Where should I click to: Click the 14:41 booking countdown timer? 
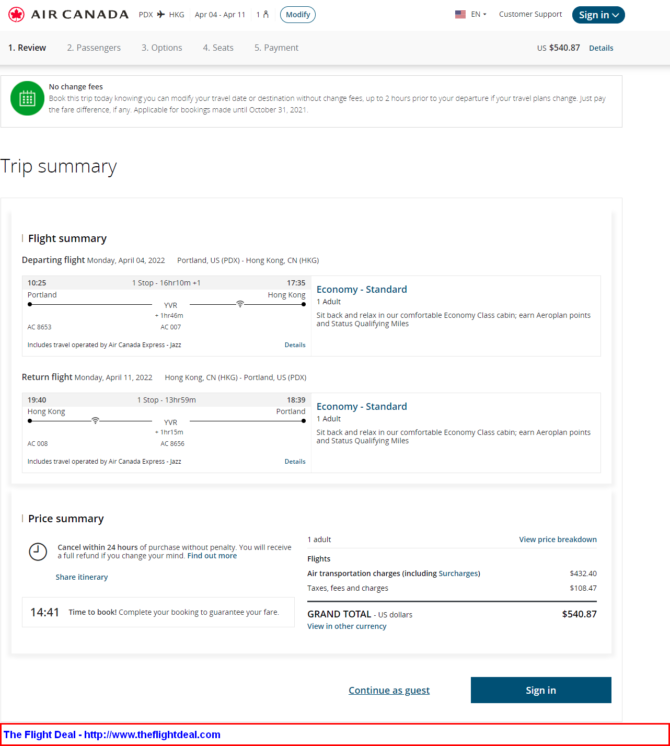tap(45, 612)
